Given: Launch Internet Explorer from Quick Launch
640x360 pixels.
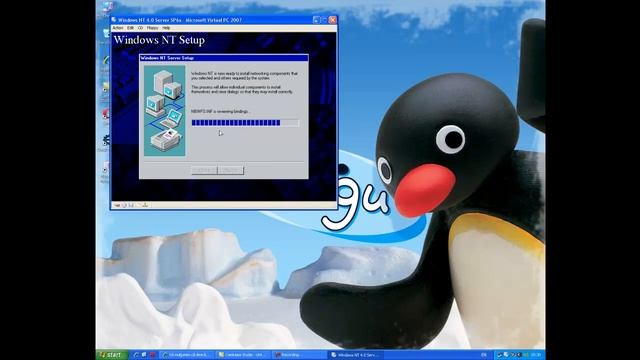Looking at the screenshot, I should [x=136, y=355].
